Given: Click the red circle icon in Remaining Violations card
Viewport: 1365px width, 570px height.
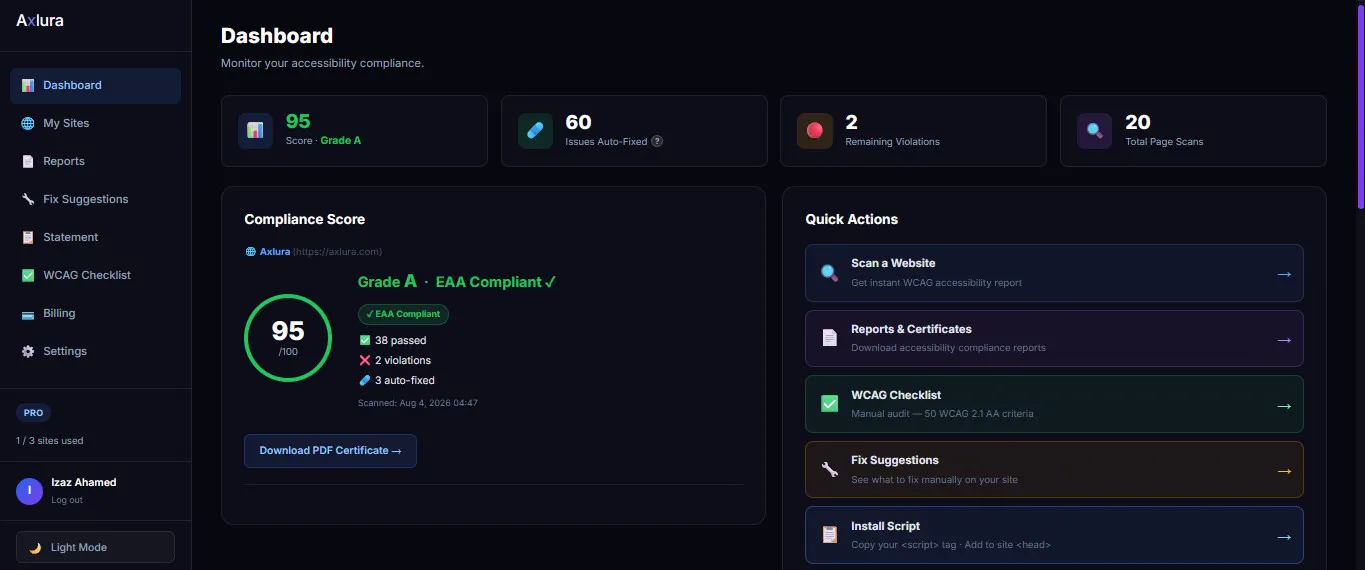Looking at the screenshot, I should 814,131.
